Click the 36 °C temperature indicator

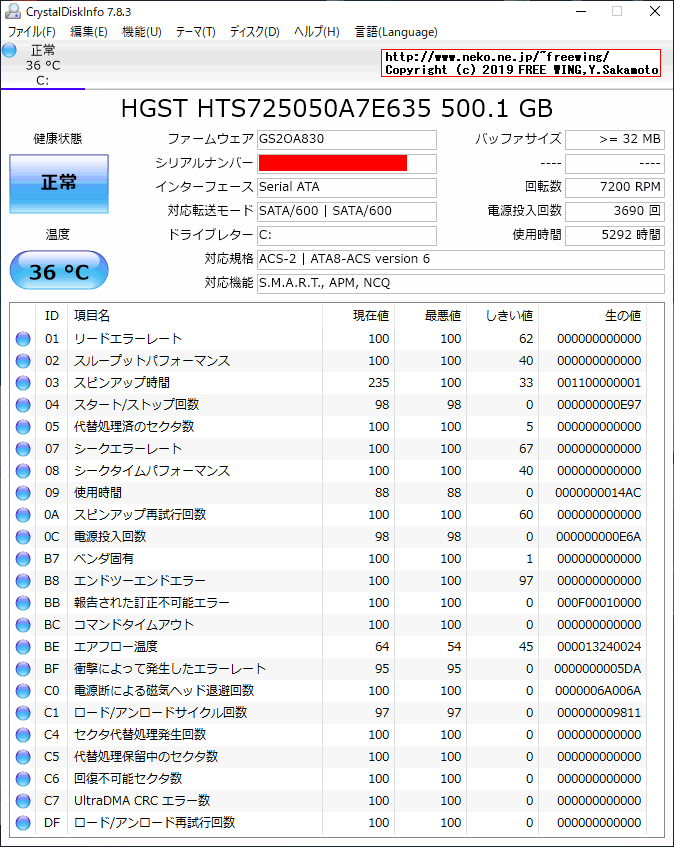58,270
